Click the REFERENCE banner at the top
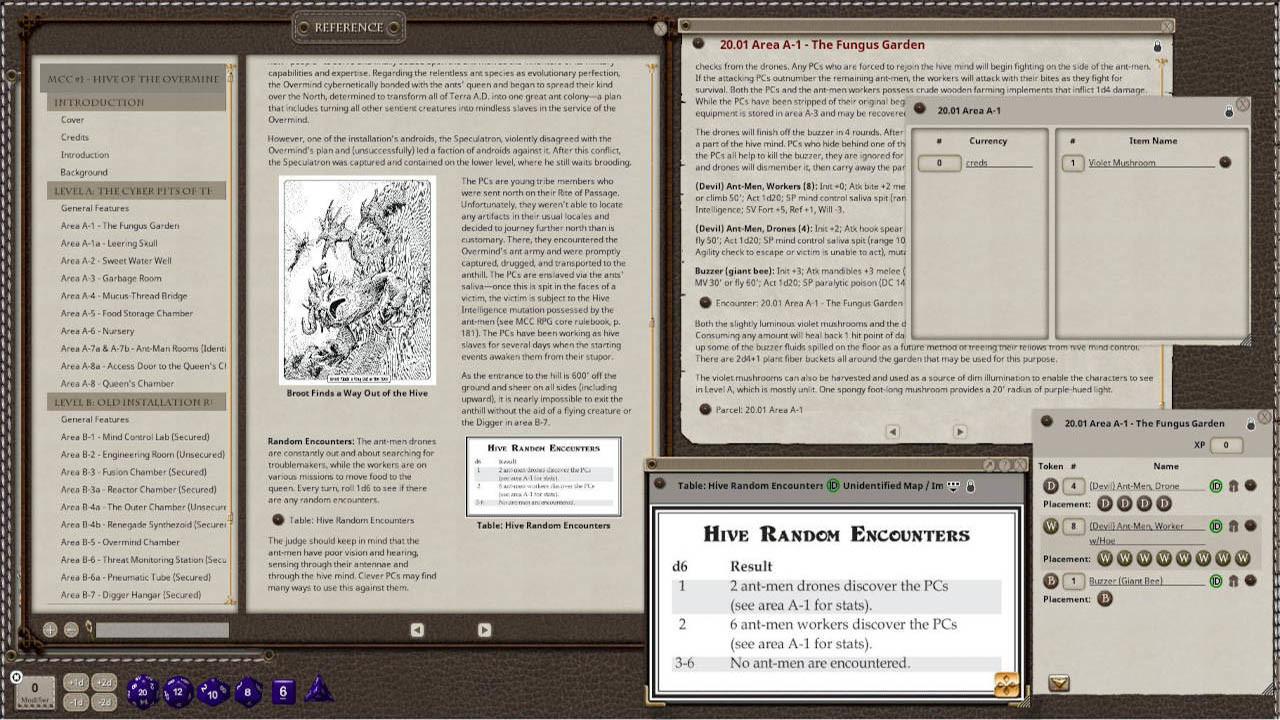This screenshot has height=720, width=1280. point(347,27)
